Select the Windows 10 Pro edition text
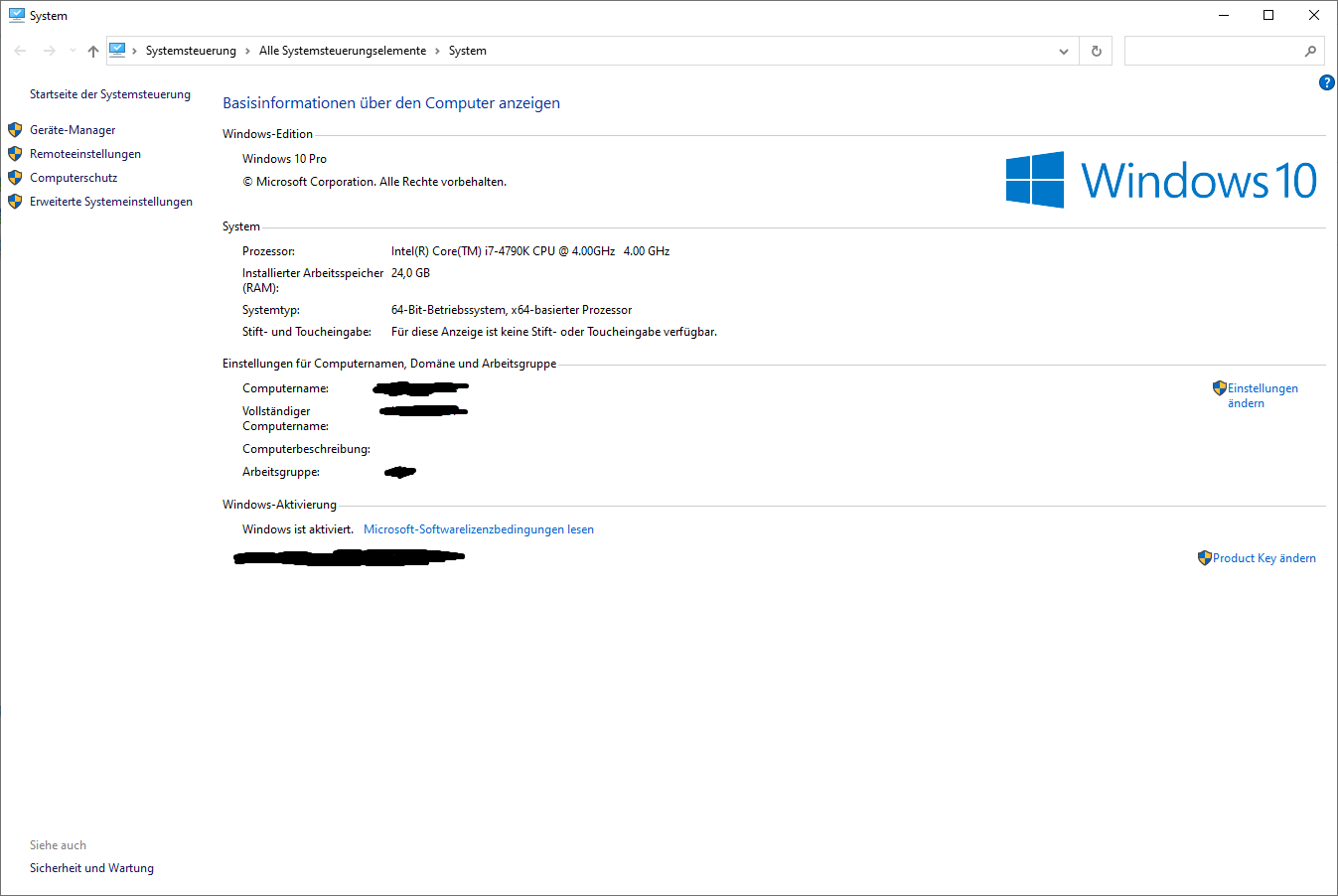Image resolution: width=1338 pixels, height=896 pixels. tap(284, 159)
